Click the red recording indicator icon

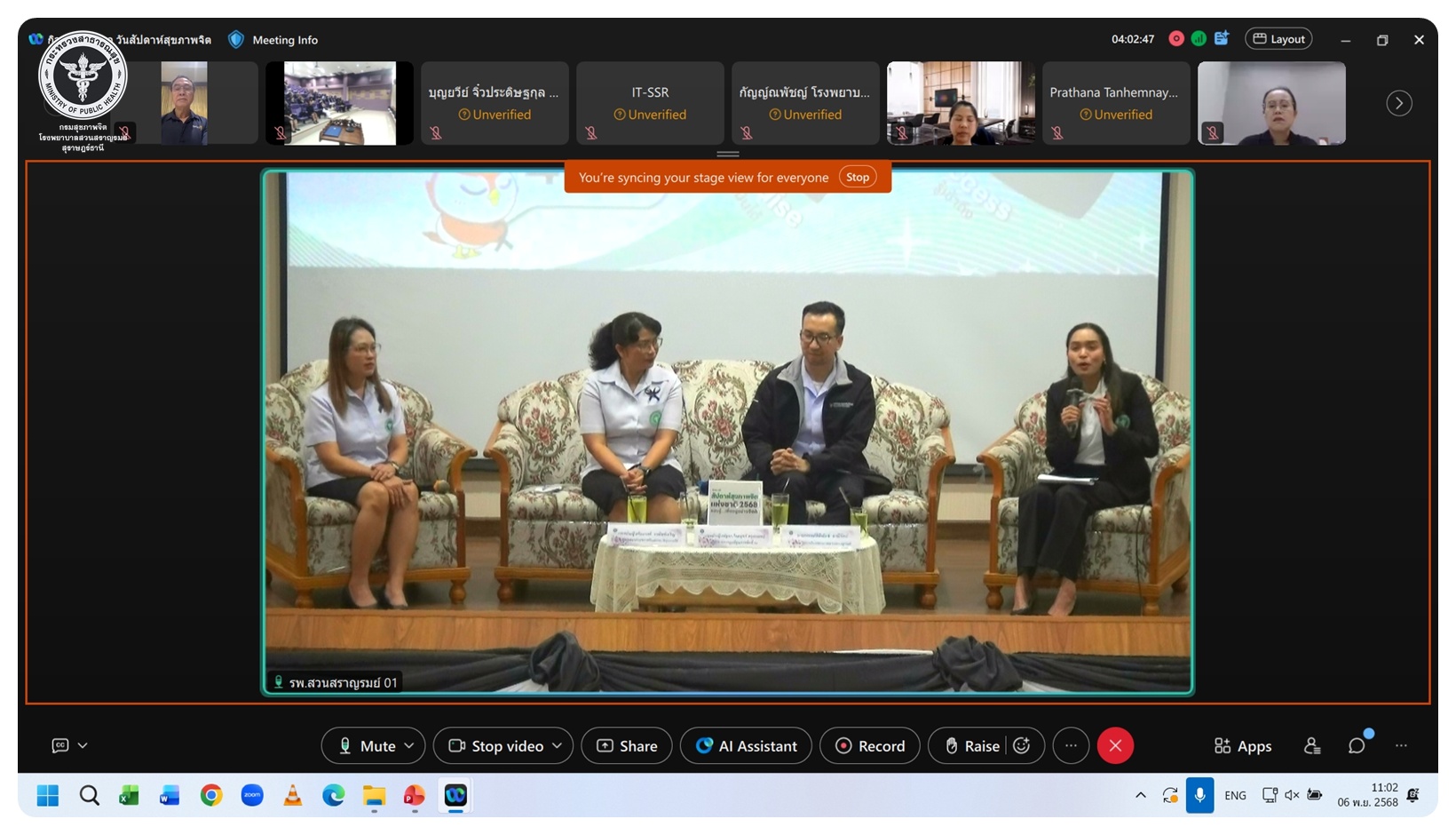pos(1176,39)
